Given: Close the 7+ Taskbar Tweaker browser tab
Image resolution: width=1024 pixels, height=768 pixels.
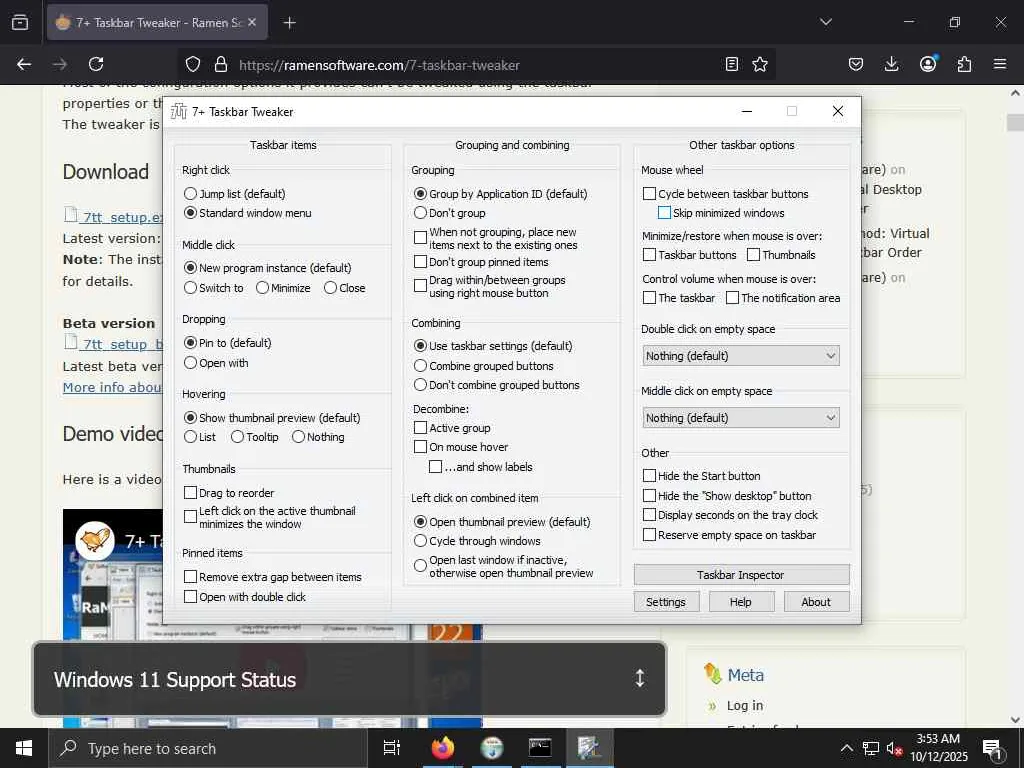Looking at the screenshot, I should click(253, 22).
